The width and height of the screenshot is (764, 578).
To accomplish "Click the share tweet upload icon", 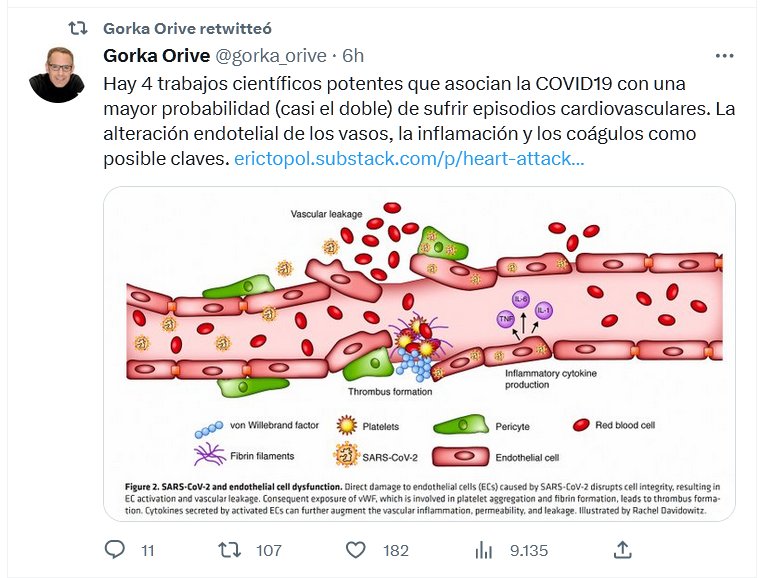I will 622,549.
